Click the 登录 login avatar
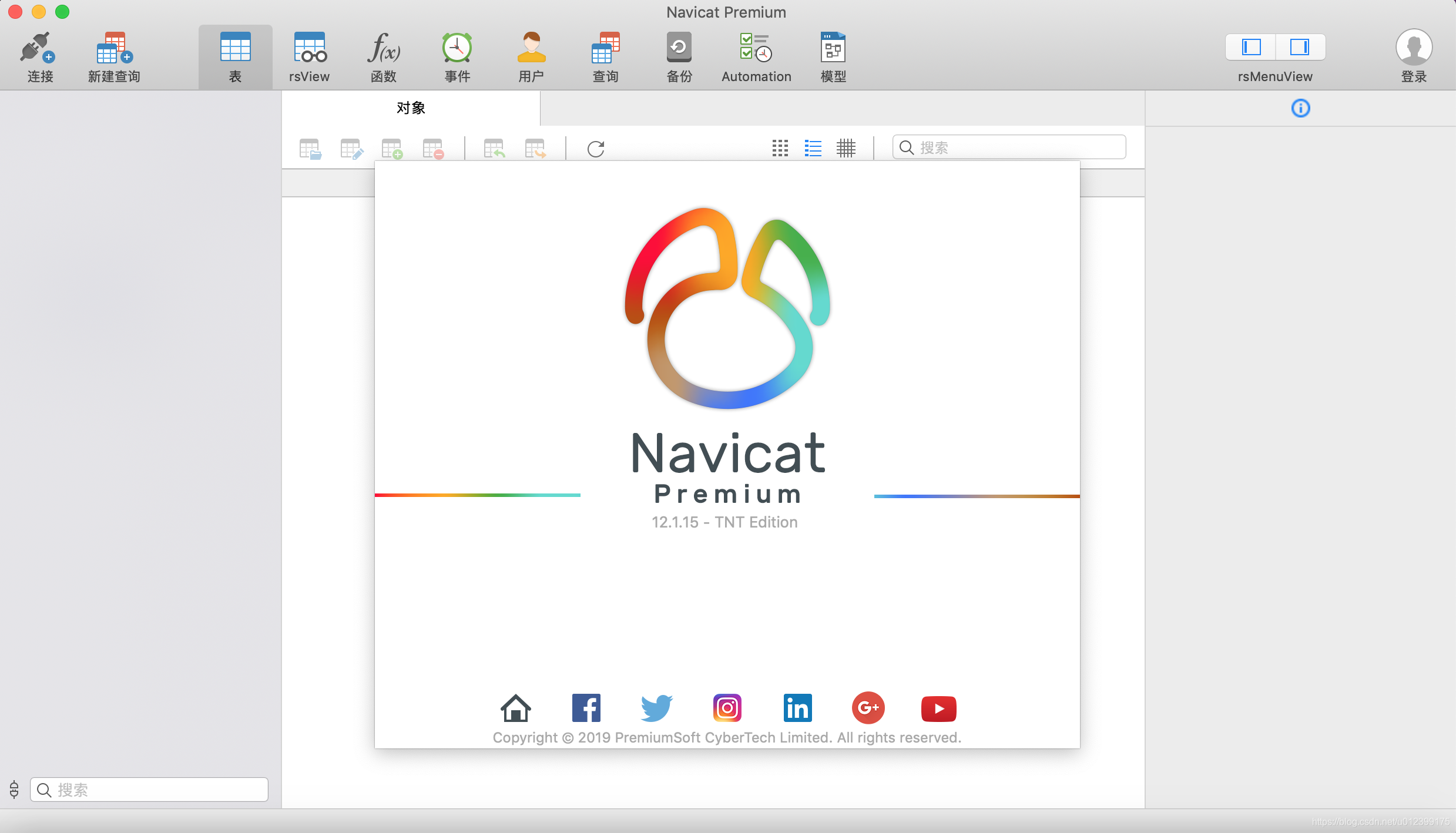Viewport: 1456px width, 833px height. click(x=1414, y=48)
